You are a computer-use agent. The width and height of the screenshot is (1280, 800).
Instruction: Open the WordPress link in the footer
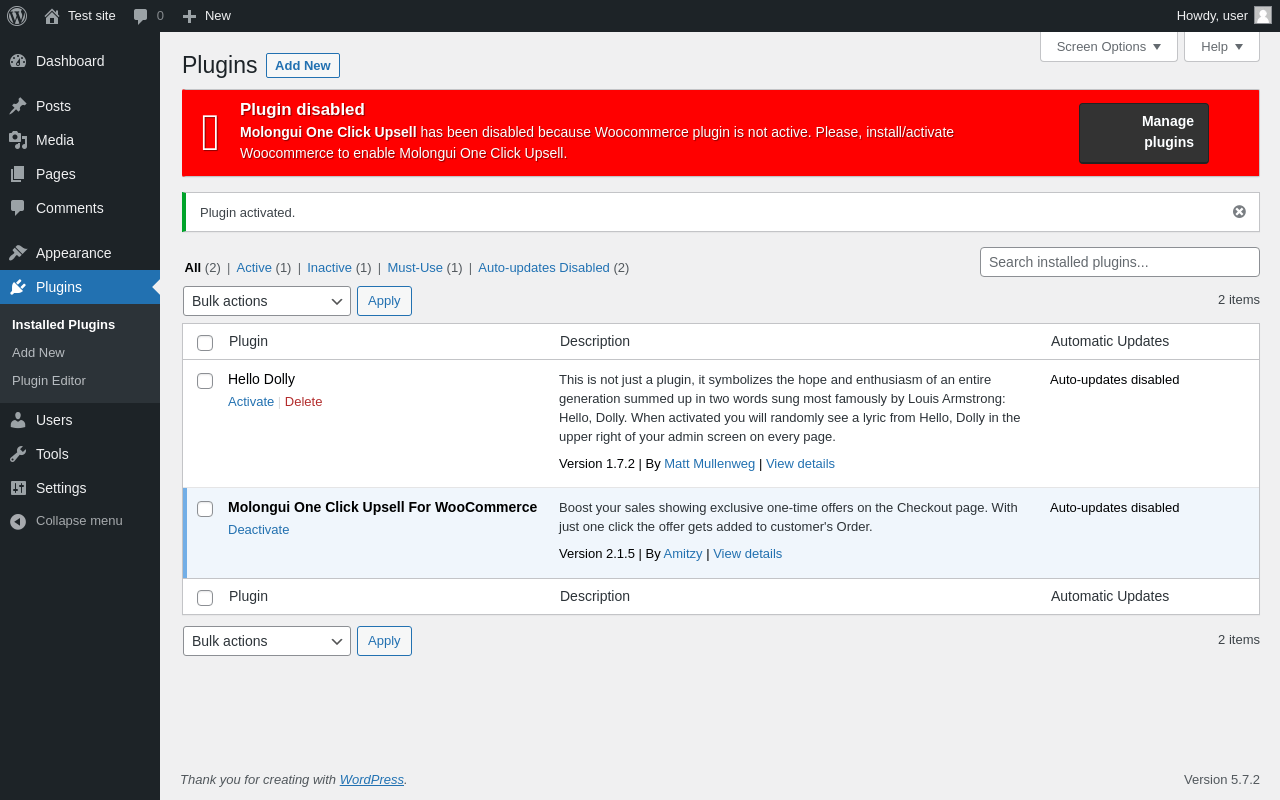(x=372, y=780)
